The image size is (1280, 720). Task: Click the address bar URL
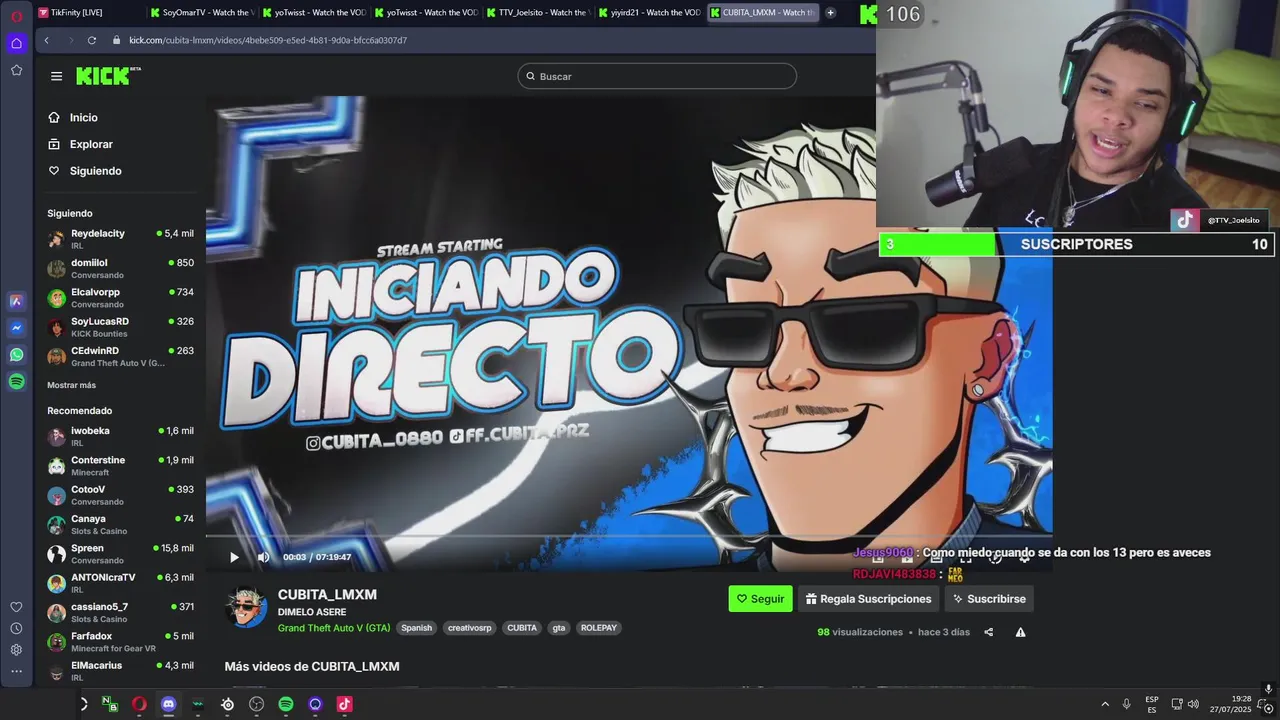pyautogui.click(x=268, y=40)
